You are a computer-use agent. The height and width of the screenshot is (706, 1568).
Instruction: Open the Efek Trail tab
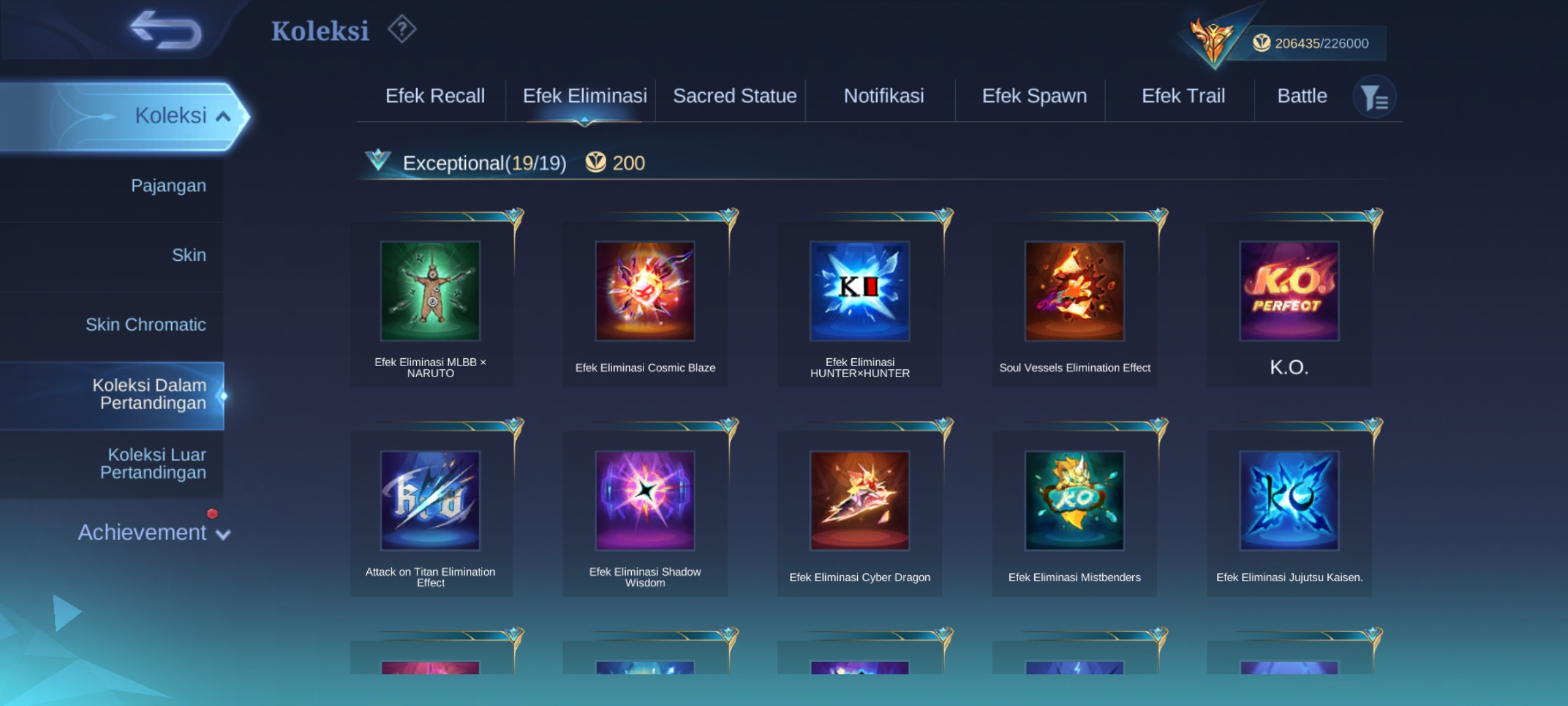coord(1183,96)
